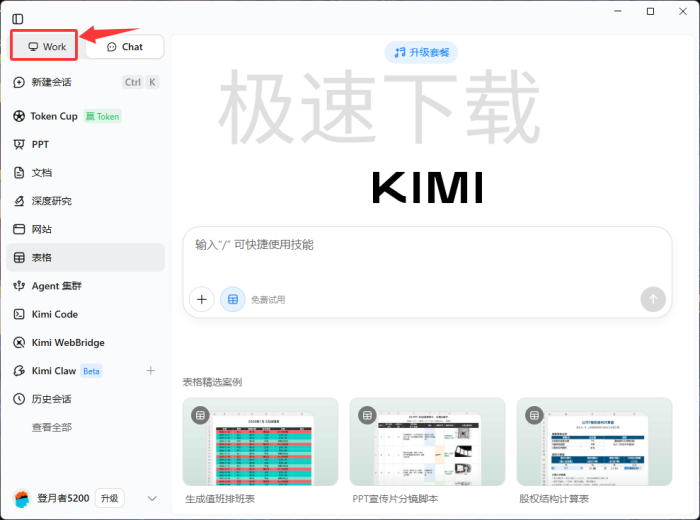View all history via 查看全部
The height and width of the screenshot is (520, 700).
click(52, 428)
